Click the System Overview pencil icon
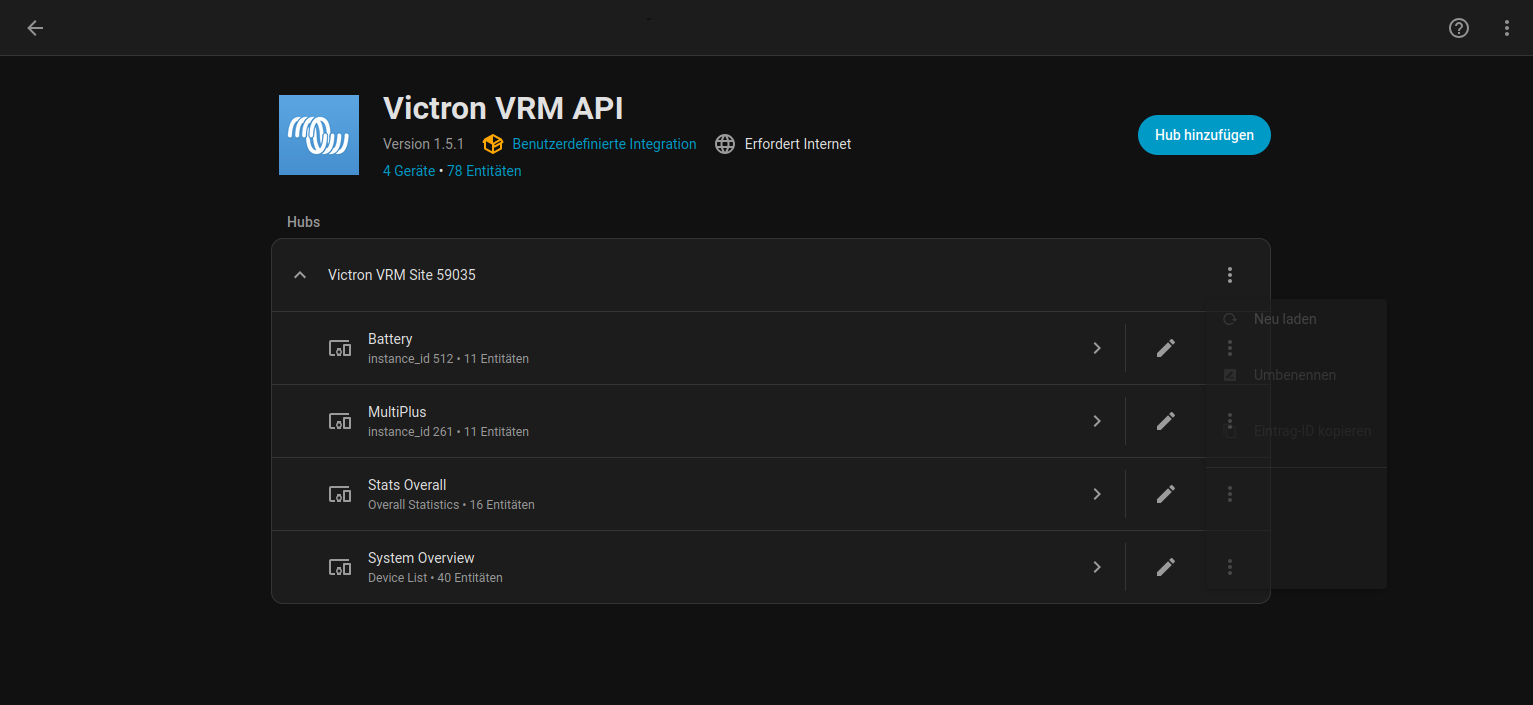The height and width of the screenshot is (705, 1533). 1165,567
